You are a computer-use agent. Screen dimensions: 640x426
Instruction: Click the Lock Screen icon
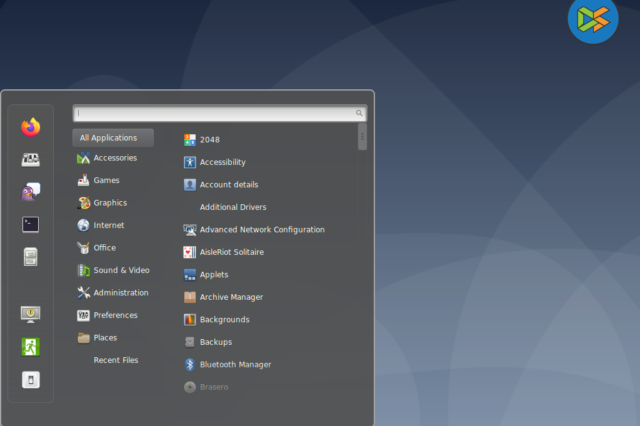(x=30, y=314)
